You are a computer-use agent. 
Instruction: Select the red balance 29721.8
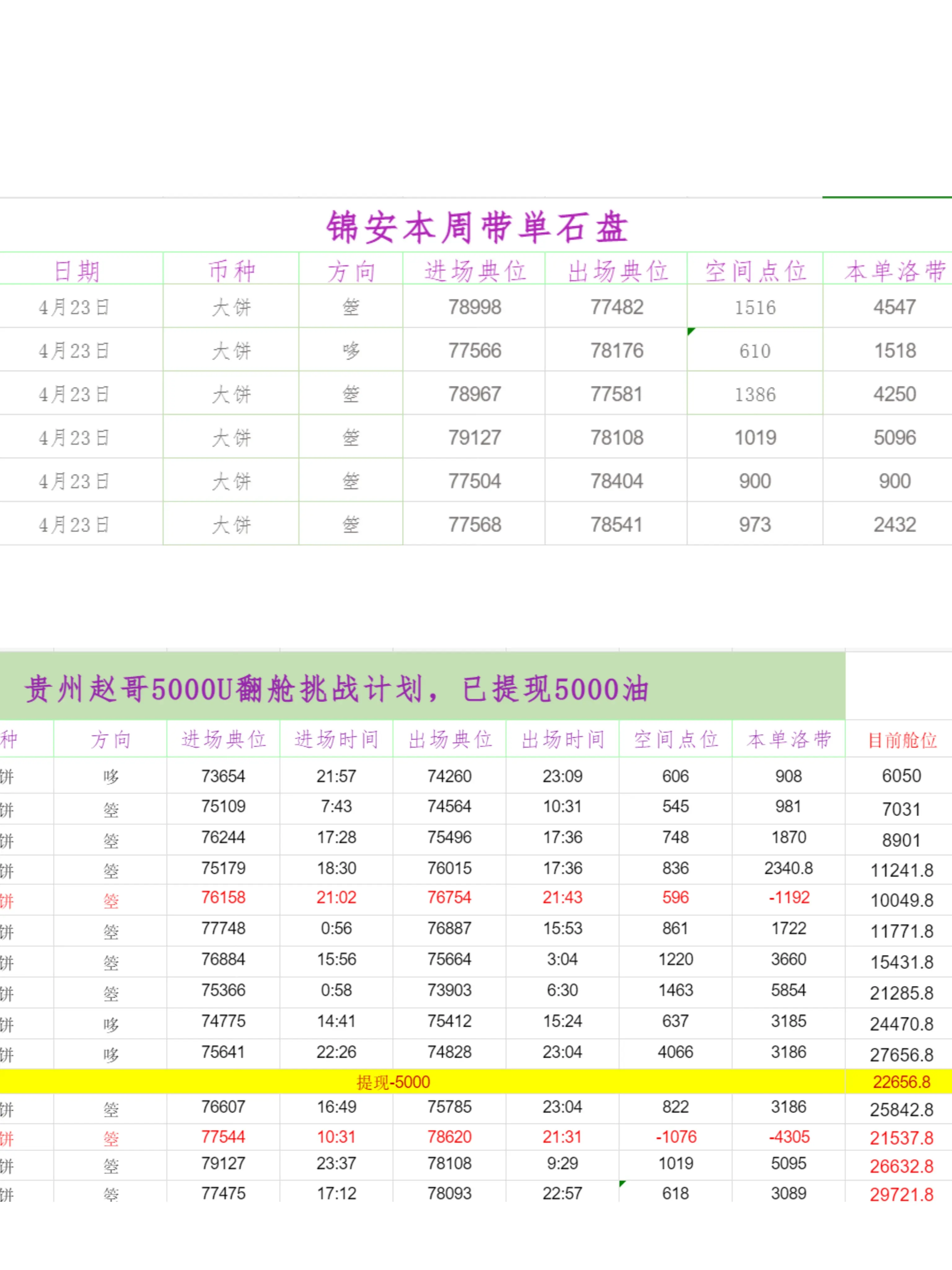(901, 1195)
